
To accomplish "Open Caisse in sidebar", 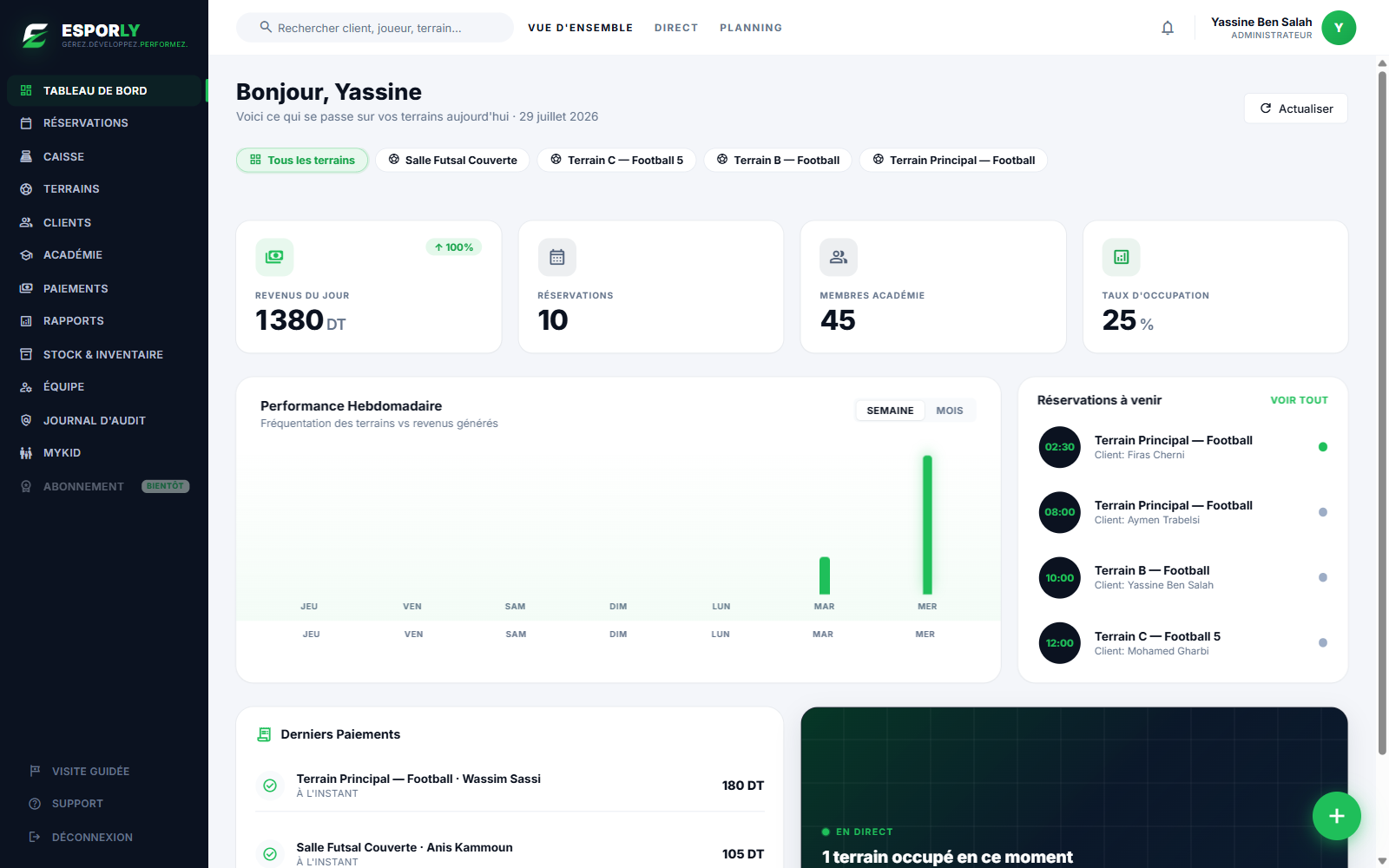I will 104,156.
